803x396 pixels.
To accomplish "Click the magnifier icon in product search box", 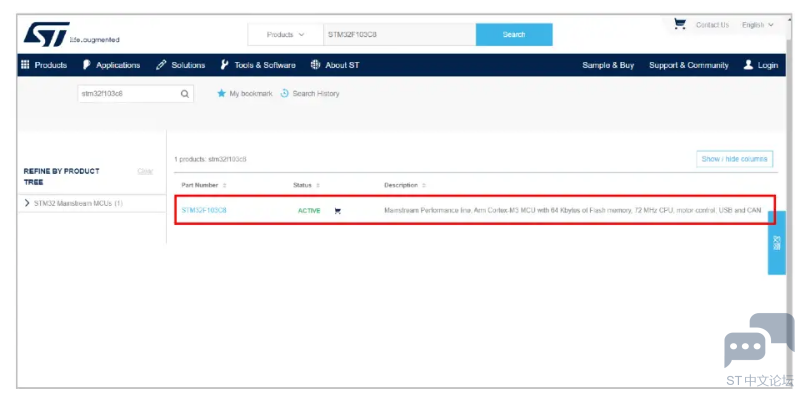I will [x=185, y=94].
